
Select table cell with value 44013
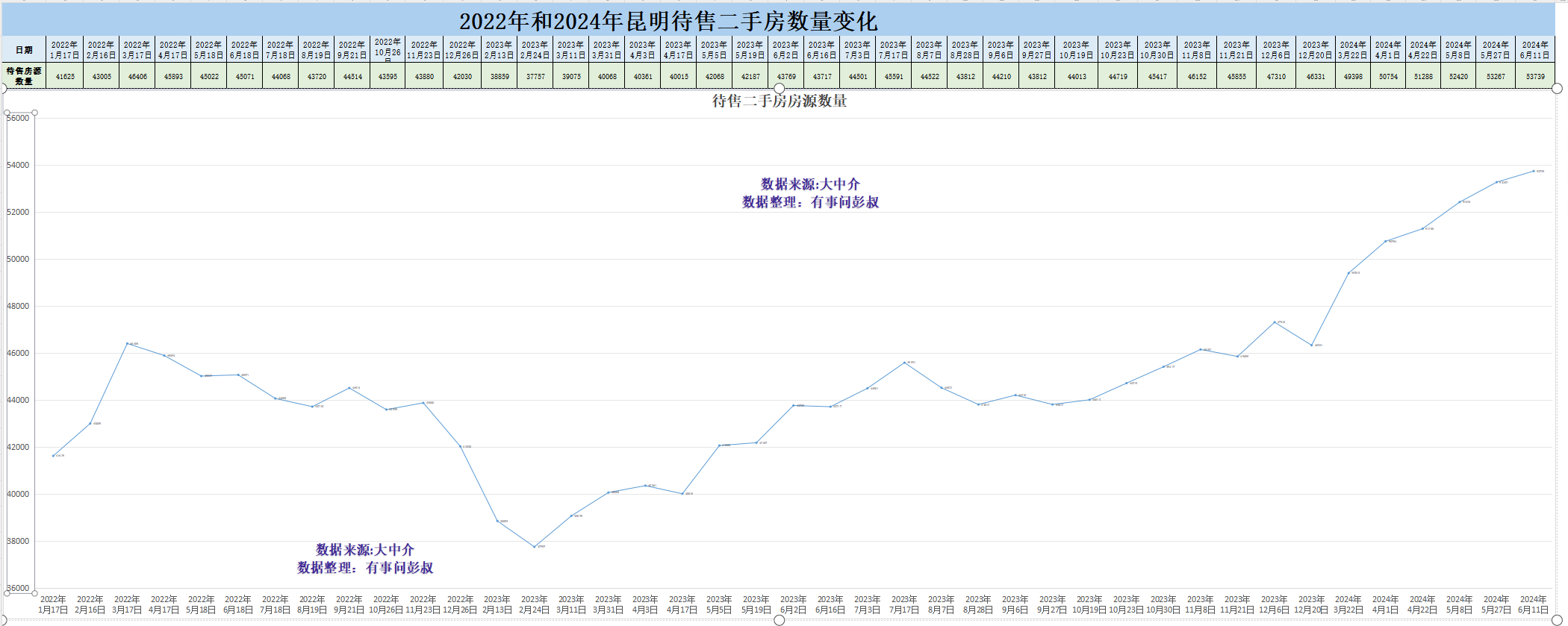coord(1077,76)
